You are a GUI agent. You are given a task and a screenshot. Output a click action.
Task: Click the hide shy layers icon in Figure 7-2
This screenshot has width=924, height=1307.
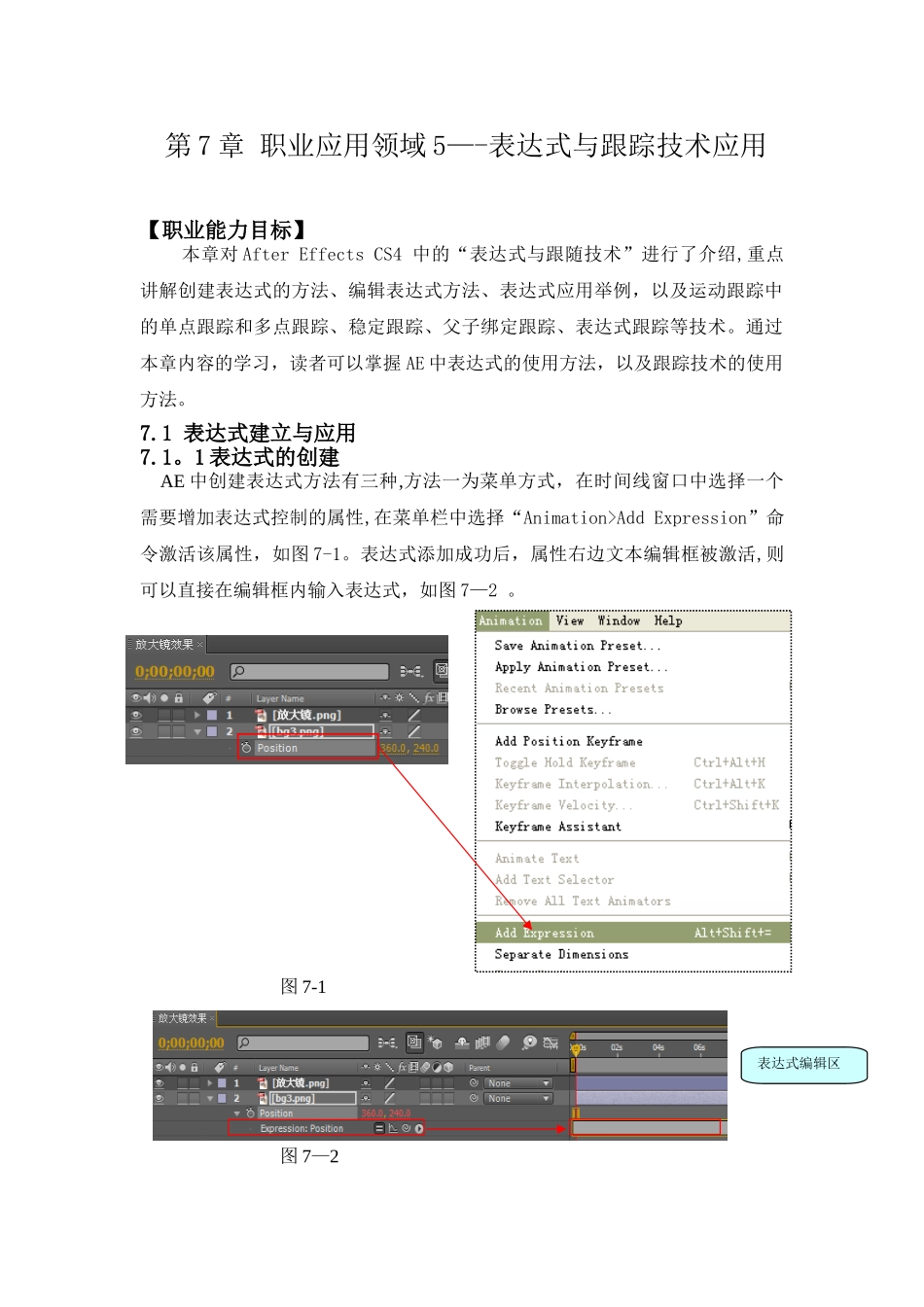(x=462, y=1042)
